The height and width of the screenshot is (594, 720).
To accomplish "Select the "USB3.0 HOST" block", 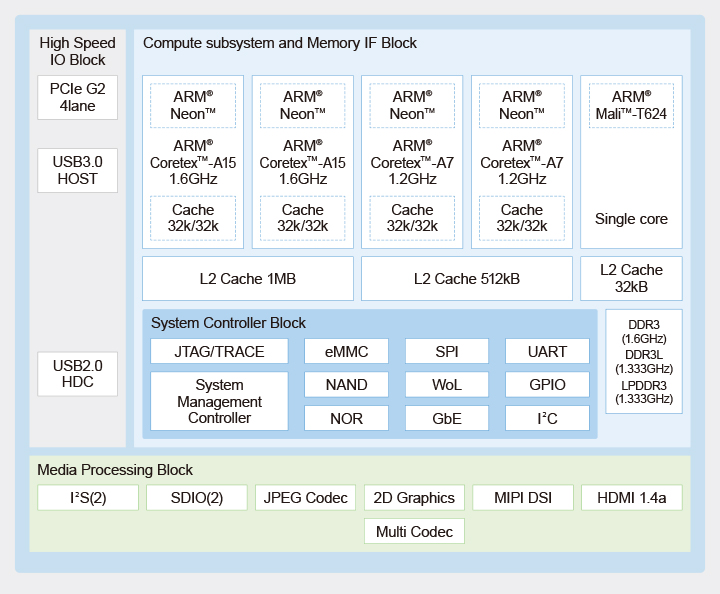I will point(77,170).
